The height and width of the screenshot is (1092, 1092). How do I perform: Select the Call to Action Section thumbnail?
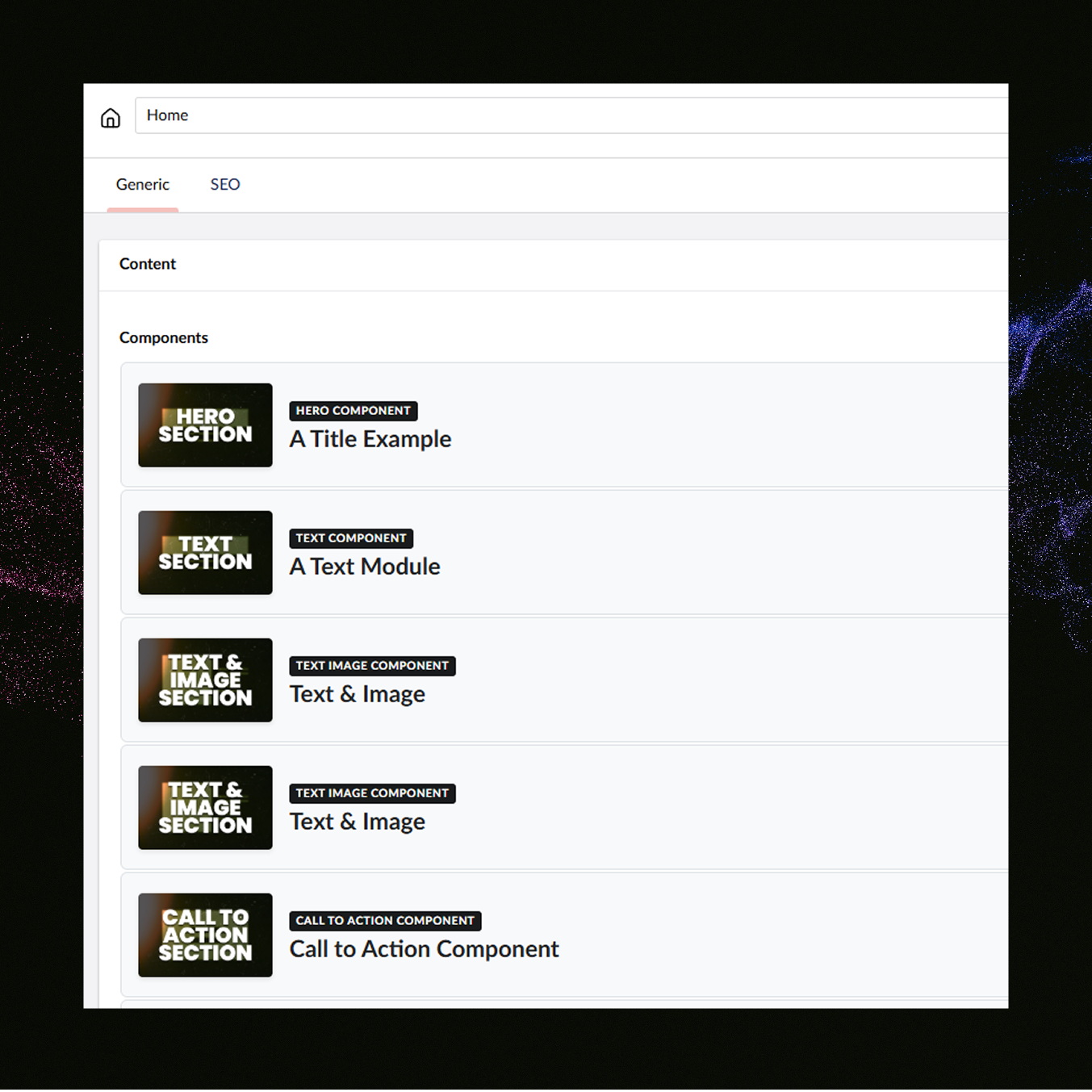click(205, 935)
